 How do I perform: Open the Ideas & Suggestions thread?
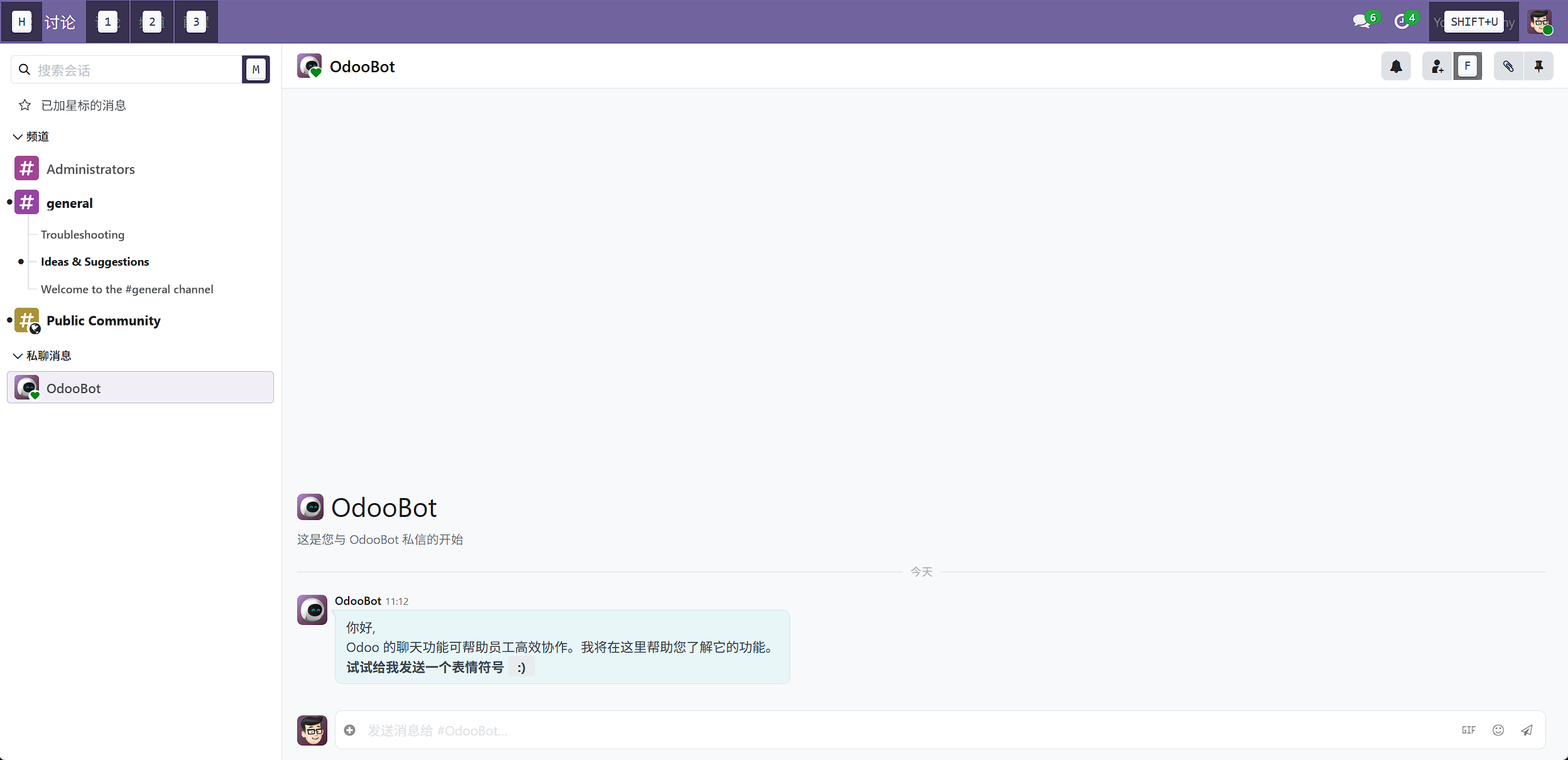[95, 261]
